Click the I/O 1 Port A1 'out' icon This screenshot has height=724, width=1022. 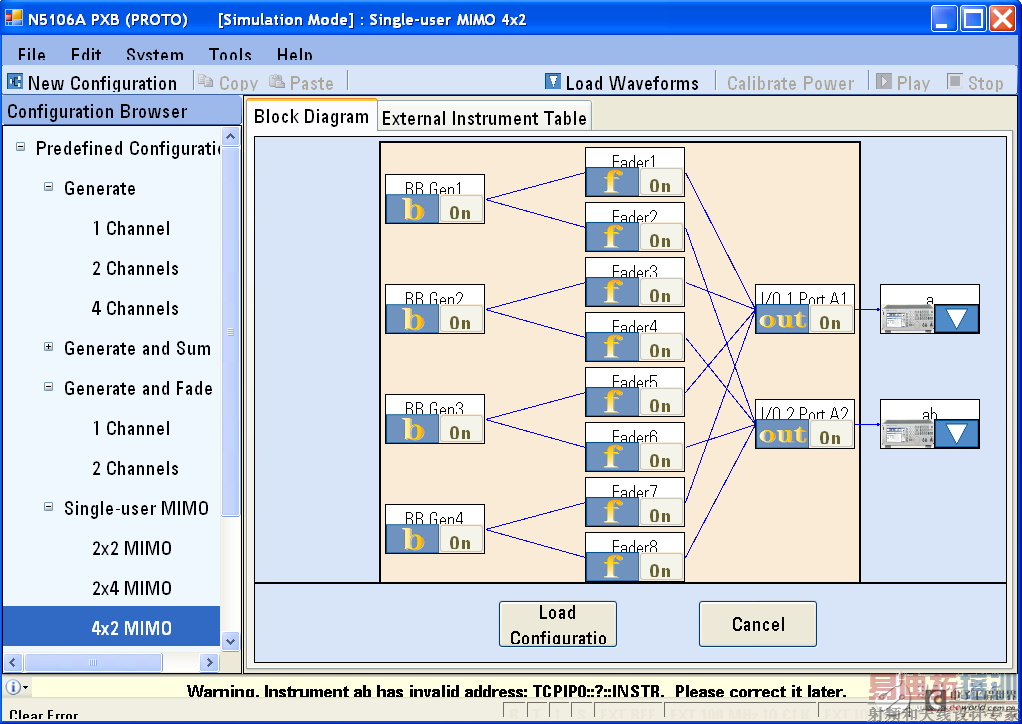pos(782,320)
